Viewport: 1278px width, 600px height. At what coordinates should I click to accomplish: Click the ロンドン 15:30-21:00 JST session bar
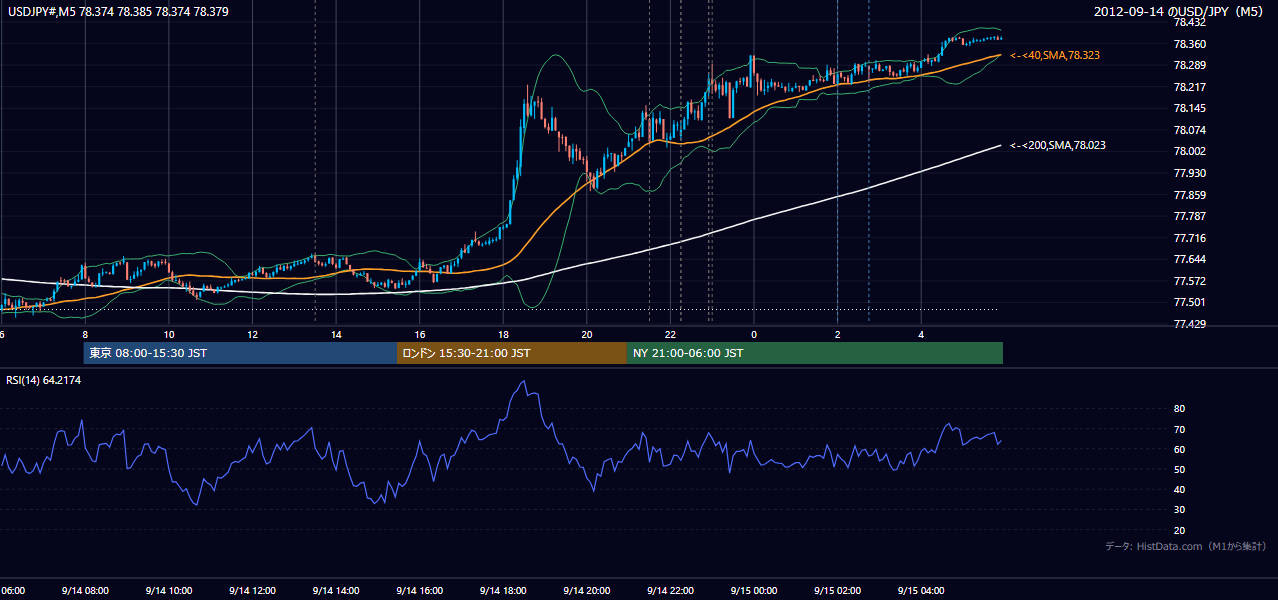click(x=512, y=353)
